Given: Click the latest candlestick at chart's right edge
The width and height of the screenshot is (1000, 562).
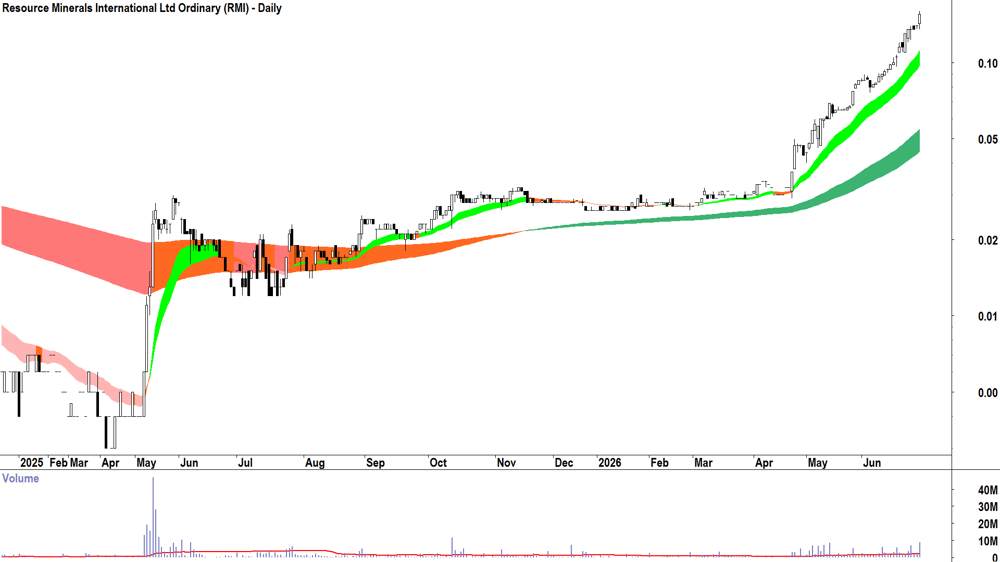Looking at the screenshot, I should point(920,20).
